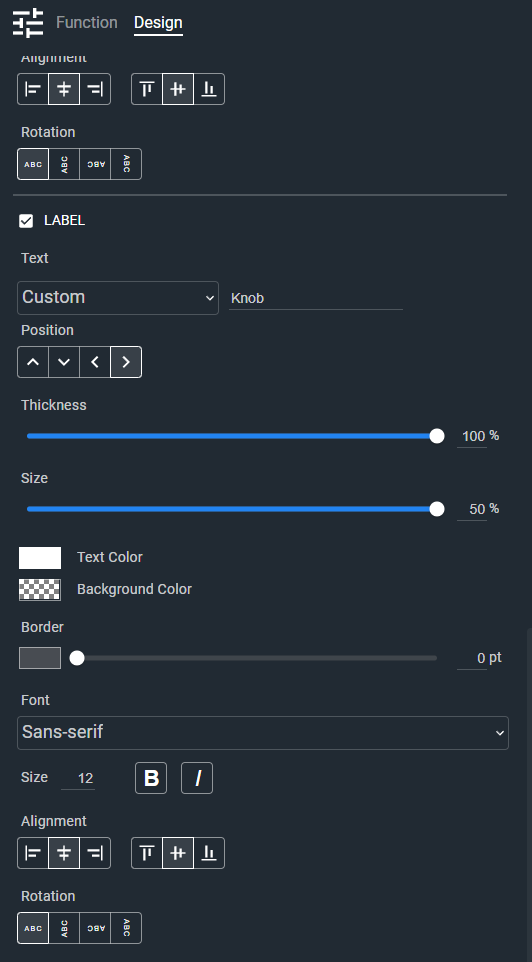Screen dimensions: 532x962
Task: Switch to the Function tab
Action: point(87,23)
